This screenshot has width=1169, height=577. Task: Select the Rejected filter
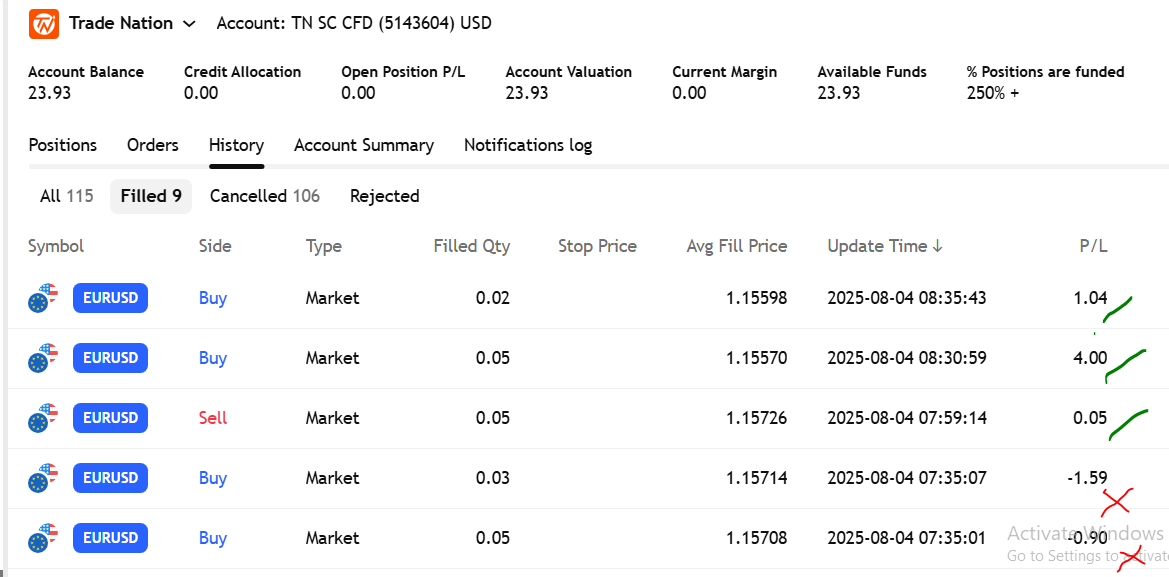(x=384, y=196)
